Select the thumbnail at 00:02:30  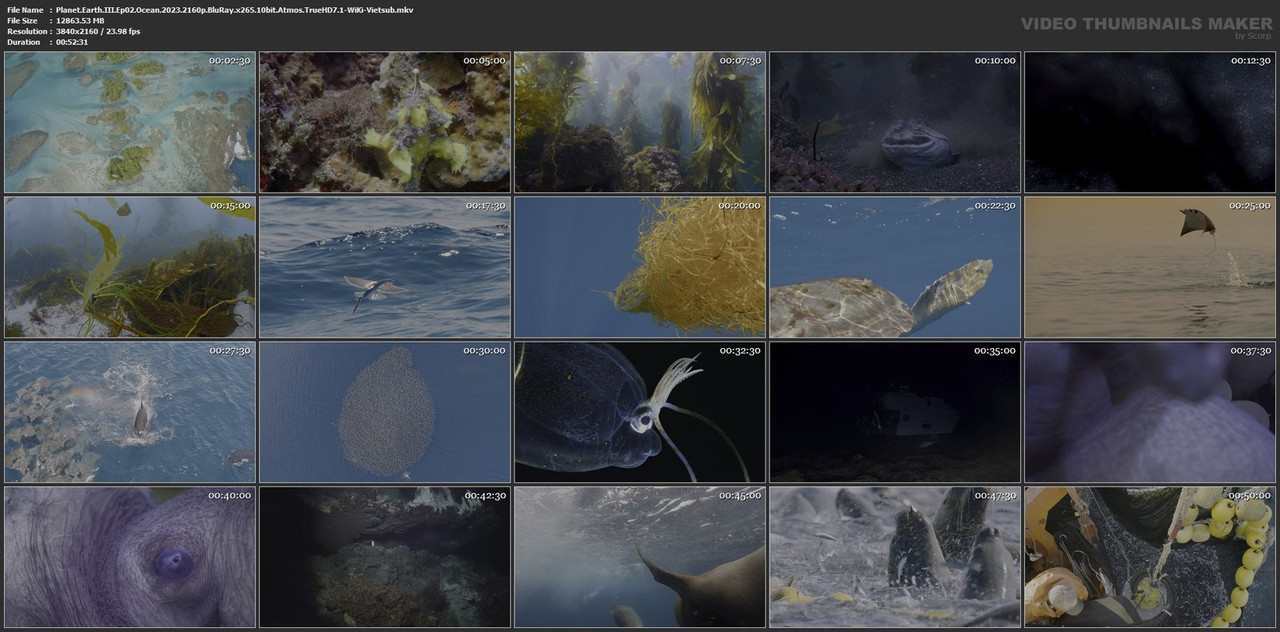coord(130,122)
